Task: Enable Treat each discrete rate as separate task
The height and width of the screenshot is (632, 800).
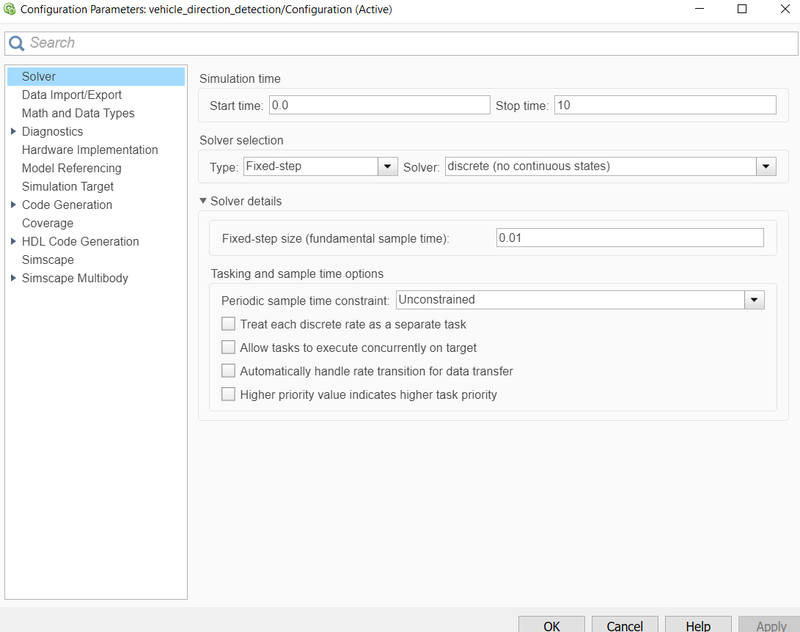Action: pos(228,324)
